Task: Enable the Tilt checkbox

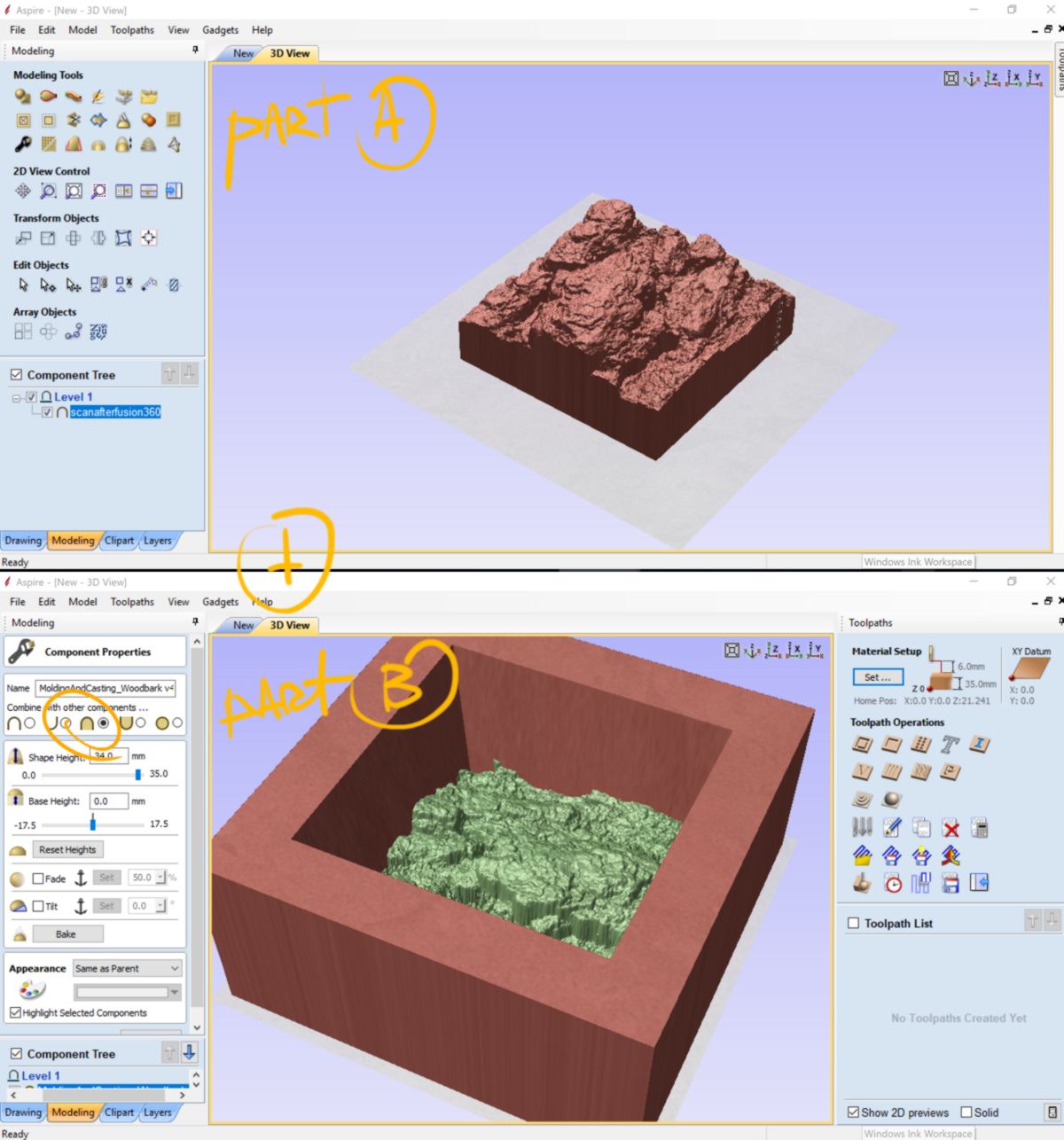Action: [38, 906]
